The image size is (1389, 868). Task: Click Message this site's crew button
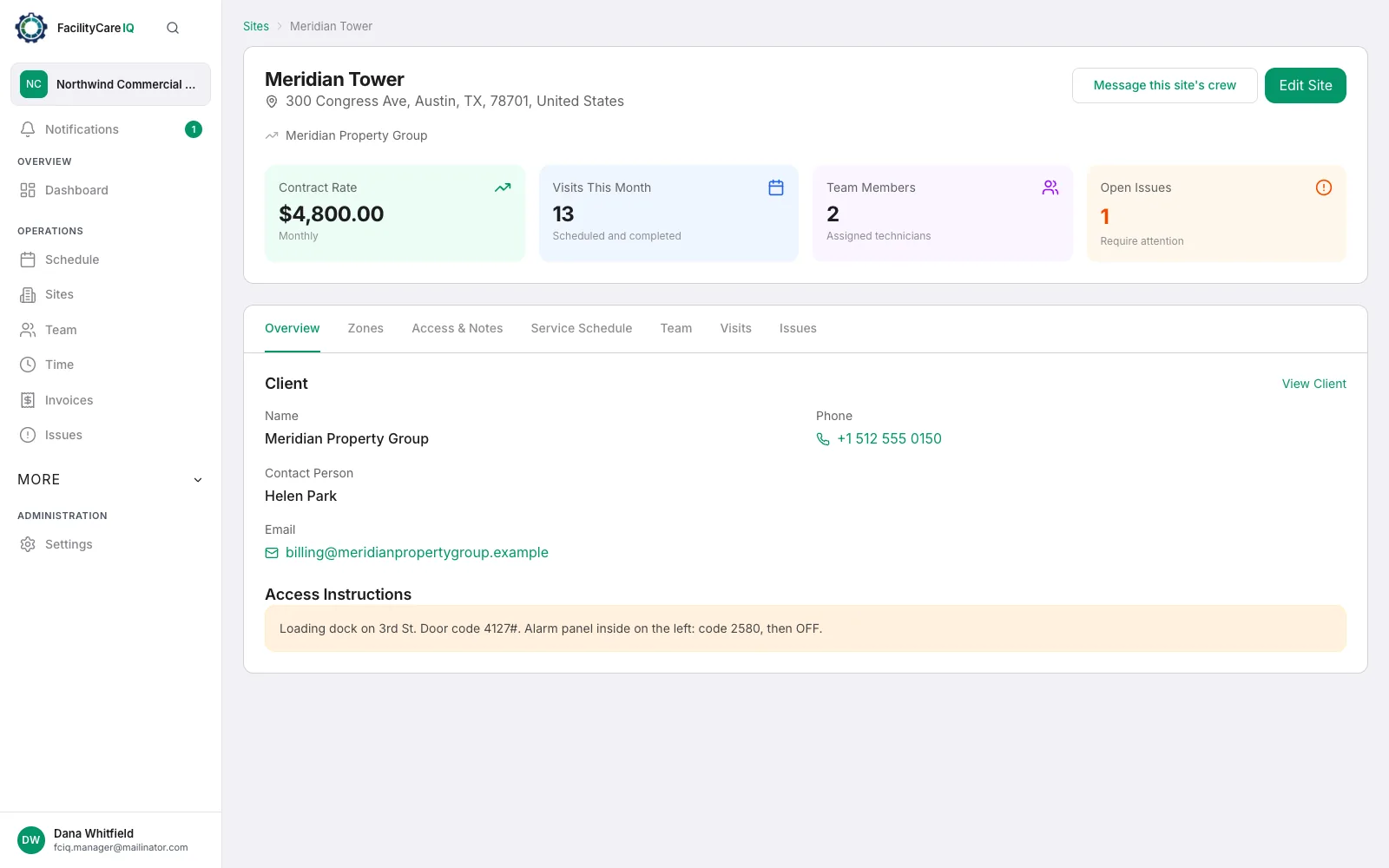pyautogui.click(x=1165, y=85)
